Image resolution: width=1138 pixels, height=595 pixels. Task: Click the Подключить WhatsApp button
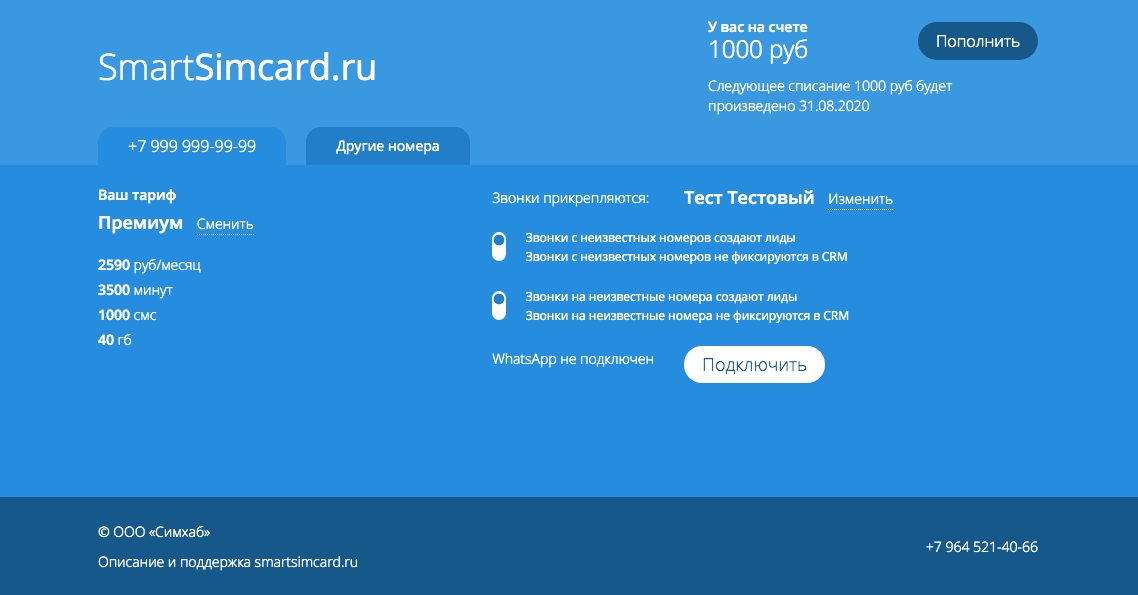pos(754,364)
